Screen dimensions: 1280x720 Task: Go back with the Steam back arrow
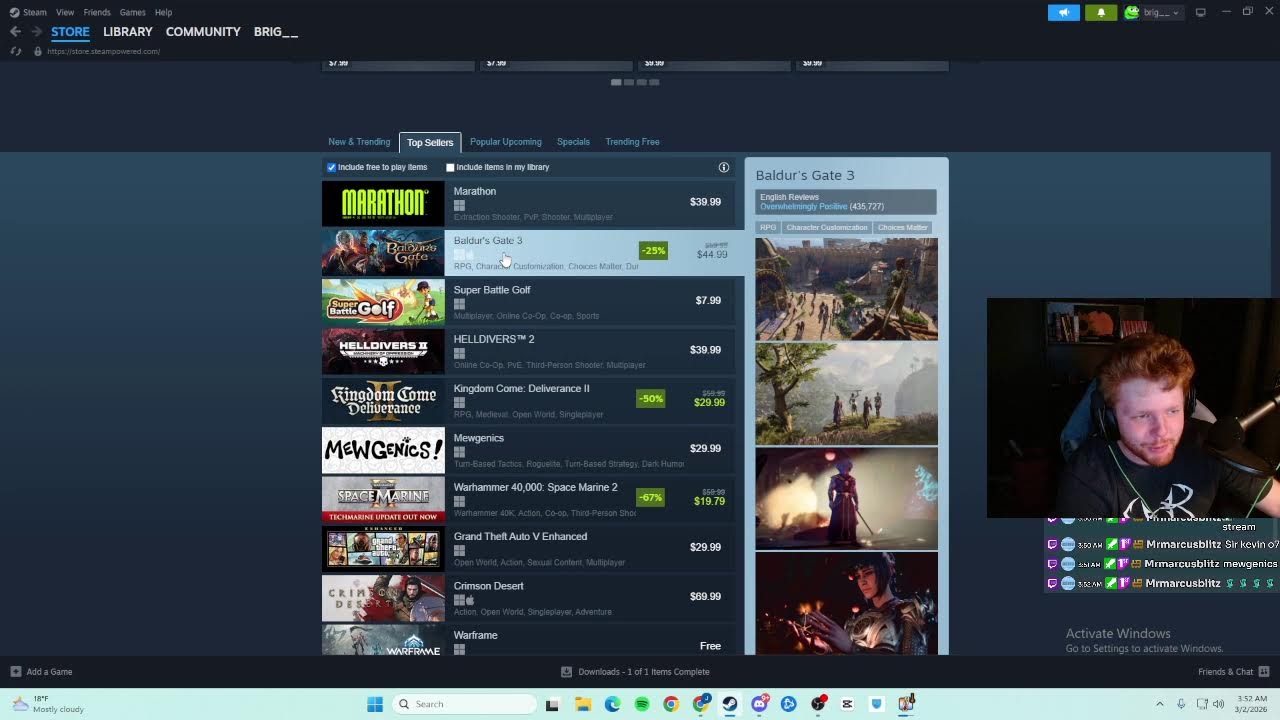pyautogui.click(x=15, y=32)
